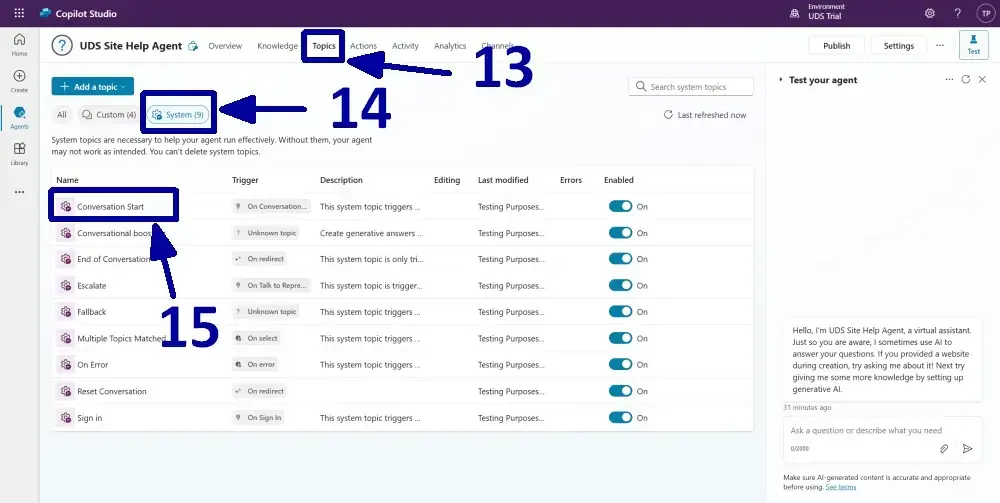The image size is (1000, 503).
Task: Go to Home in left sidebar
Action: point(20,44)
